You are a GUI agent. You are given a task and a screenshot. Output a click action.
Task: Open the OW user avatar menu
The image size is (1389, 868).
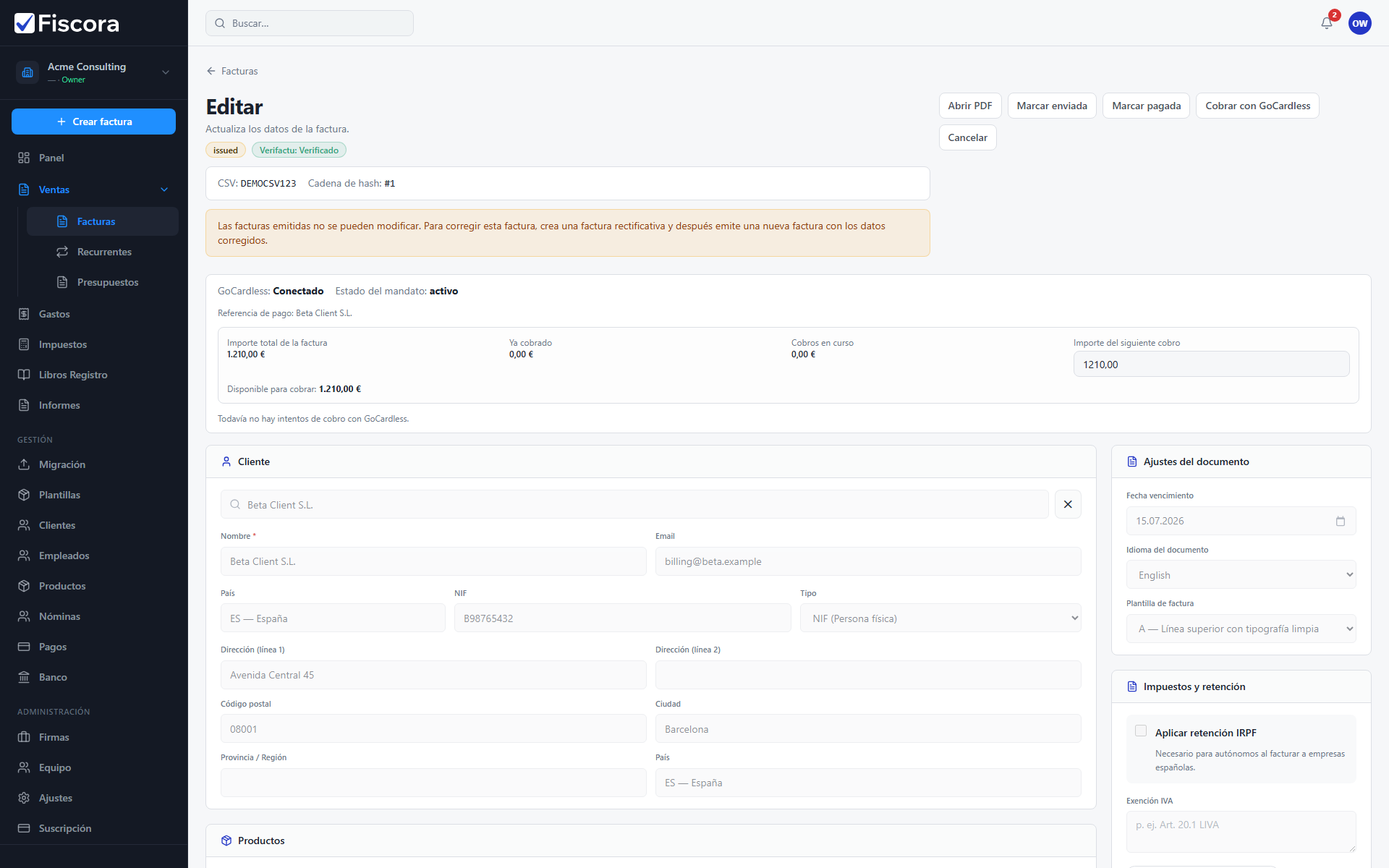1360,23
